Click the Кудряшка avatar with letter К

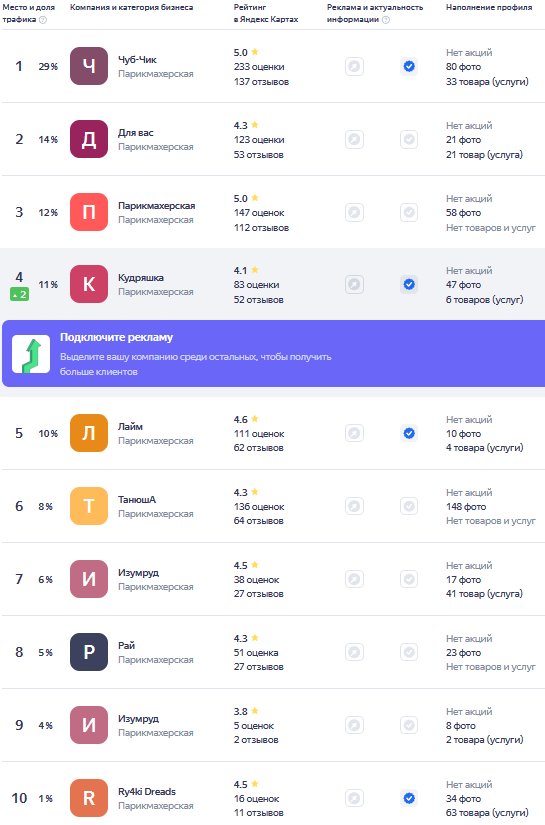pyautogui.click(x=89, y=284)
